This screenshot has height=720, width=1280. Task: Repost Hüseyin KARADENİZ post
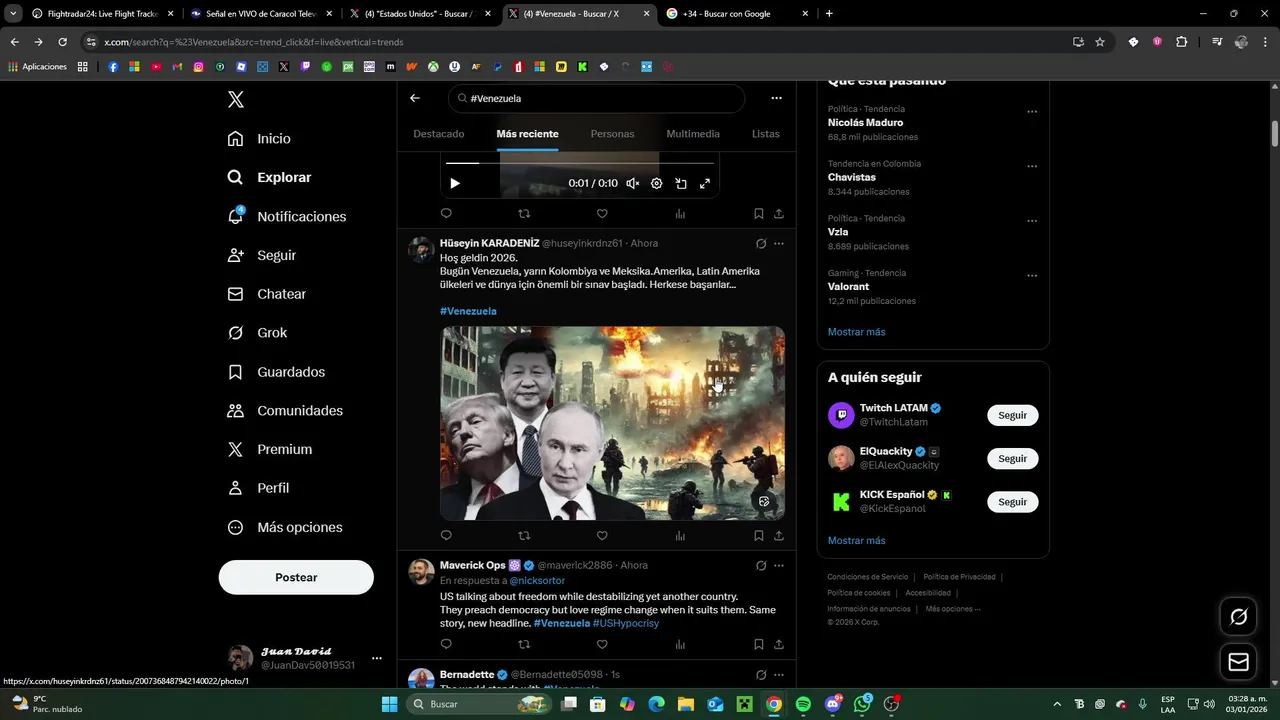524,535
